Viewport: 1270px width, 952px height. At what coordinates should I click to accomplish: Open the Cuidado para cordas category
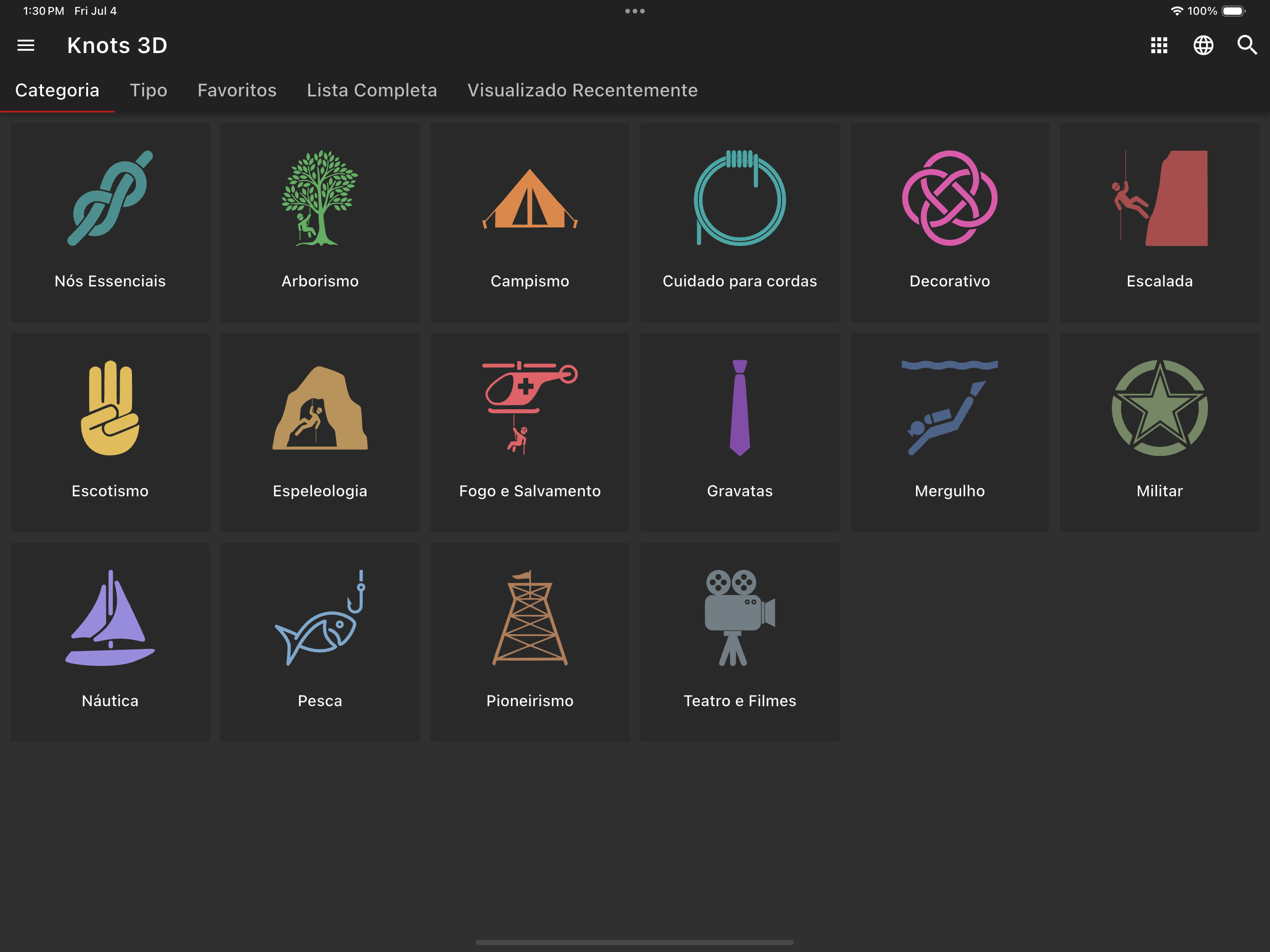(739, 223)
